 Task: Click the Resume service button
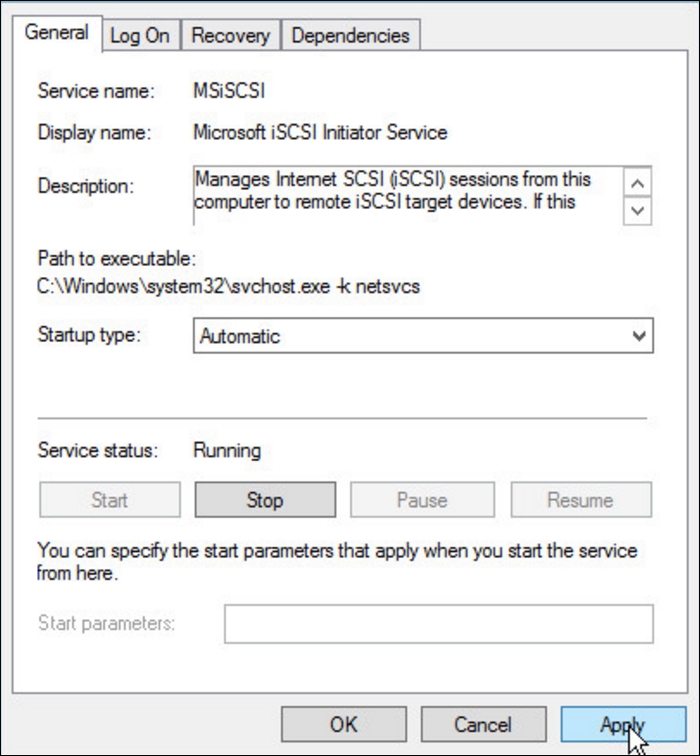581,499
